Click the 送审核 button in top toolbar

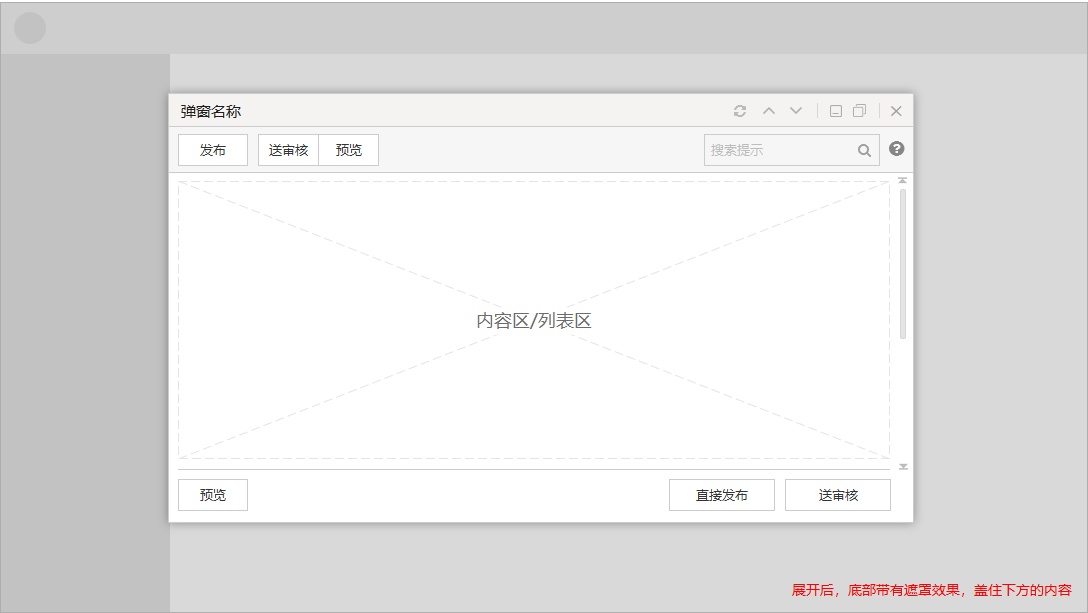pyautogui.click(x=289, y=150)
